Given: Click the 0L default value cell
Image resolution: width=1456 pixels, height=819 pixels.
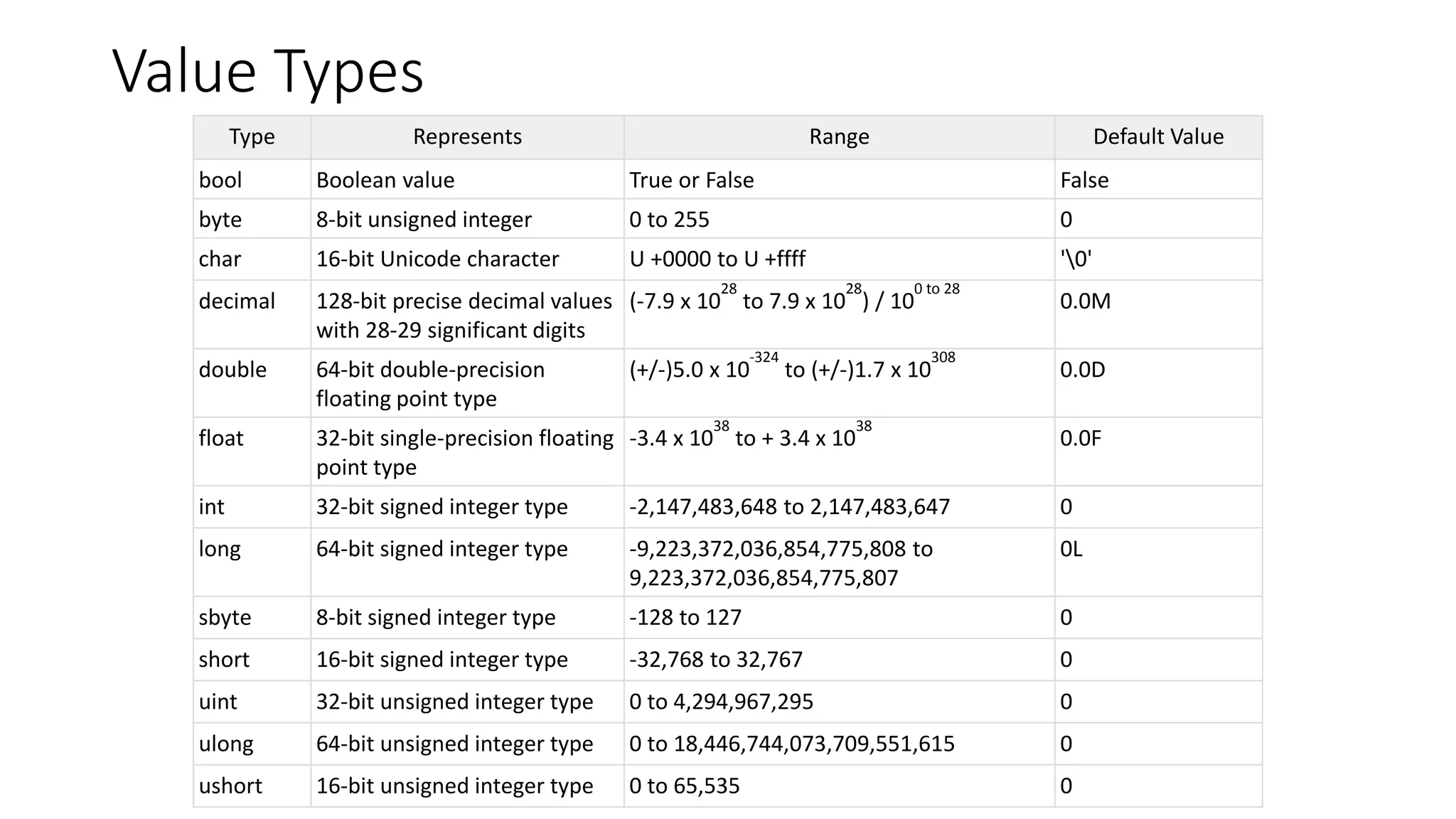Looking at the screenshot, I should point(1071,549).
